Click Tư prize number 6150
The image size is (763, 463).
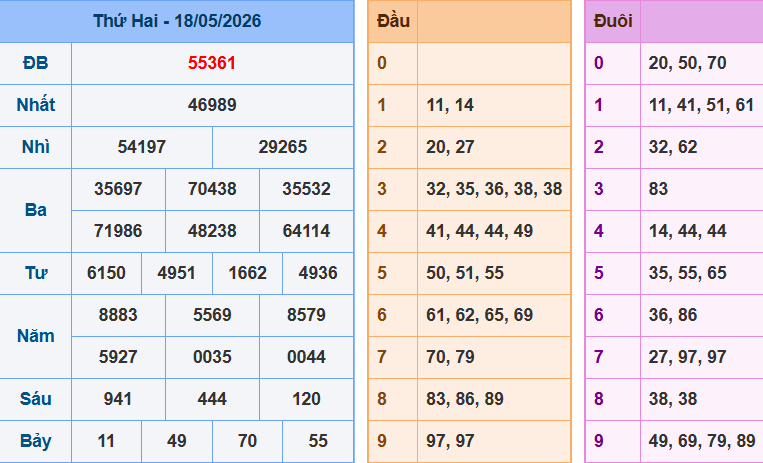point(106,273)
